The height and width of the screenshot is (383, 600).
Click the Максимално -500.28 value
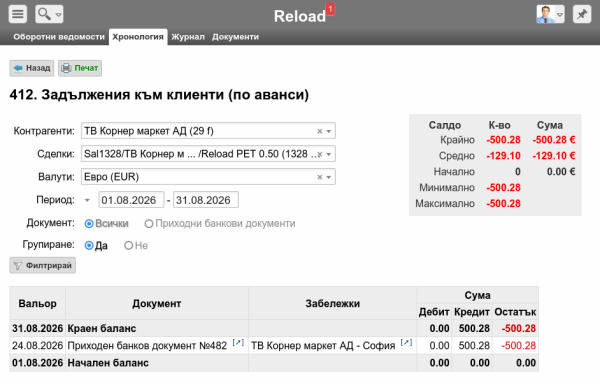tap(503, 204)
